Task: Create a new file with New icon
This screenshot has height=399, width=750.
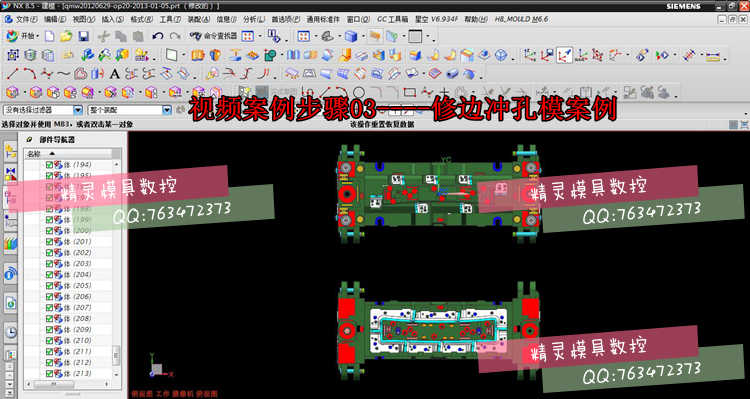Action: tap(49, 36)
